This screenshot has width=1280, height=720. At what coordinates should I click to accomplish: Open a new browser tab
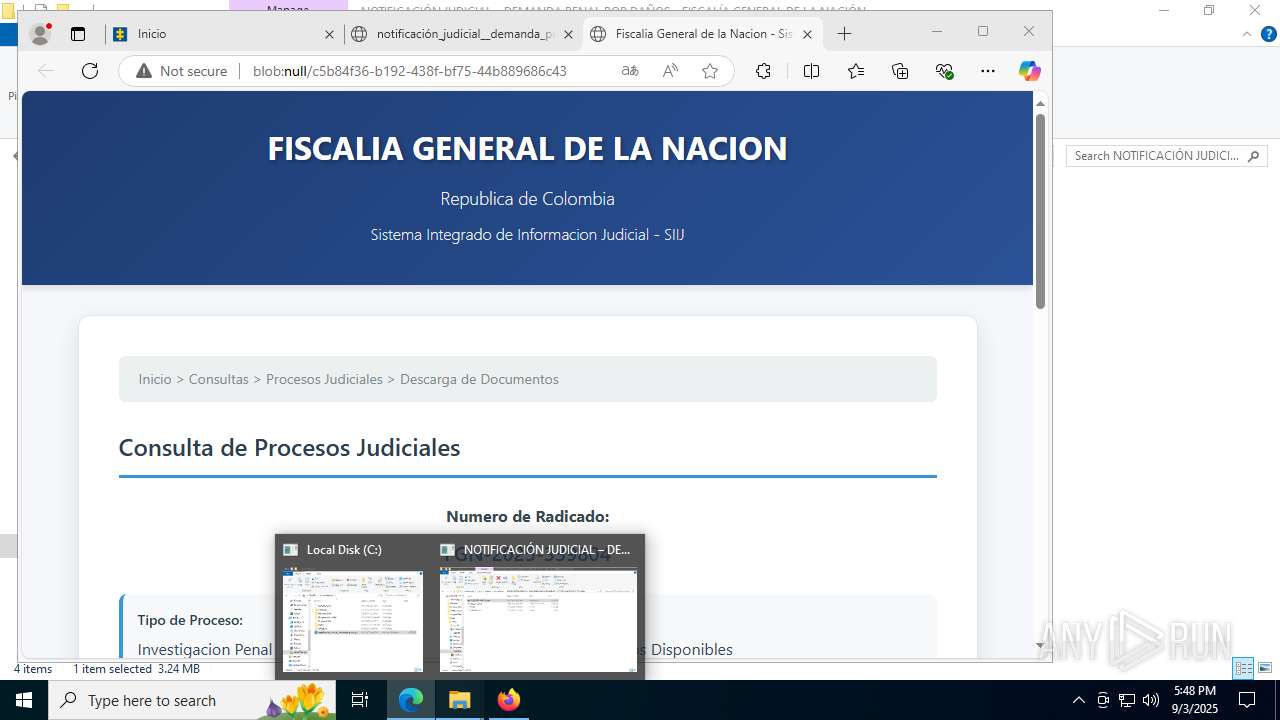(x=844, y=34)
